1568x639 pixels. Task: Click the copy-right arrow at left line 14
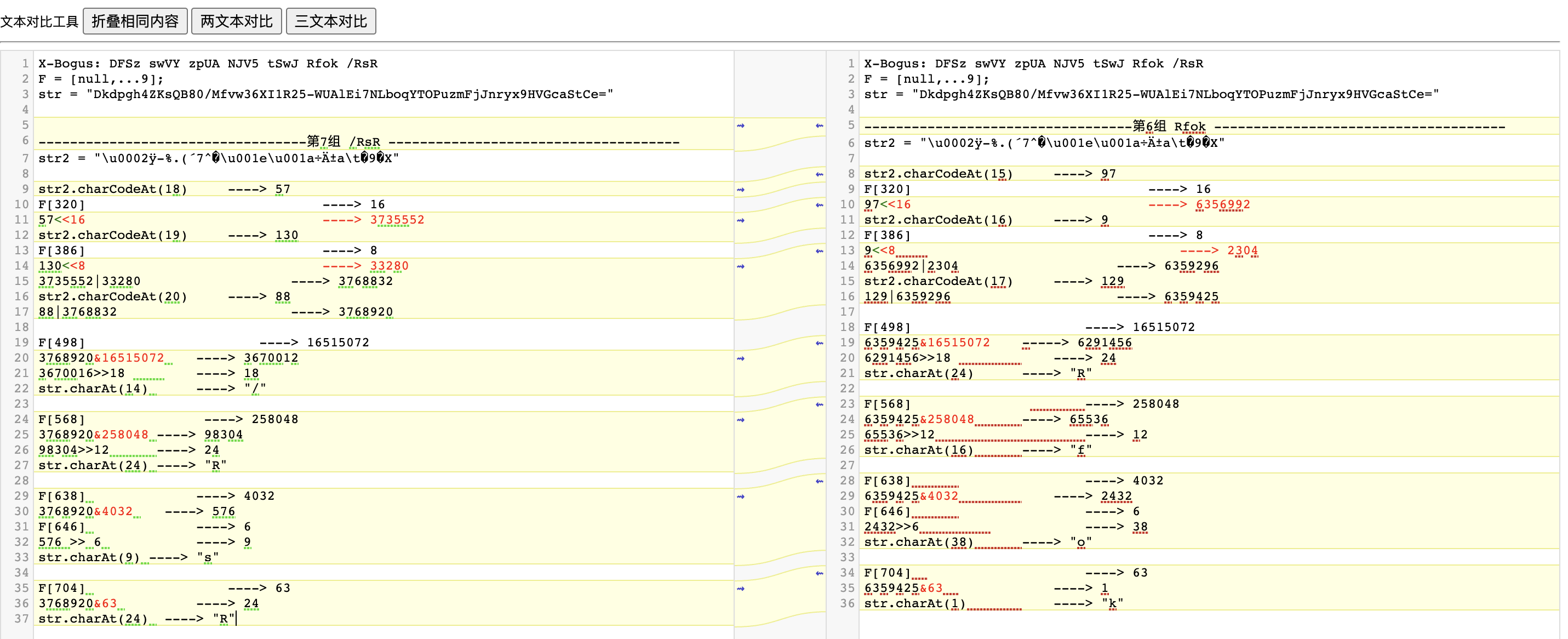(741, 266)
